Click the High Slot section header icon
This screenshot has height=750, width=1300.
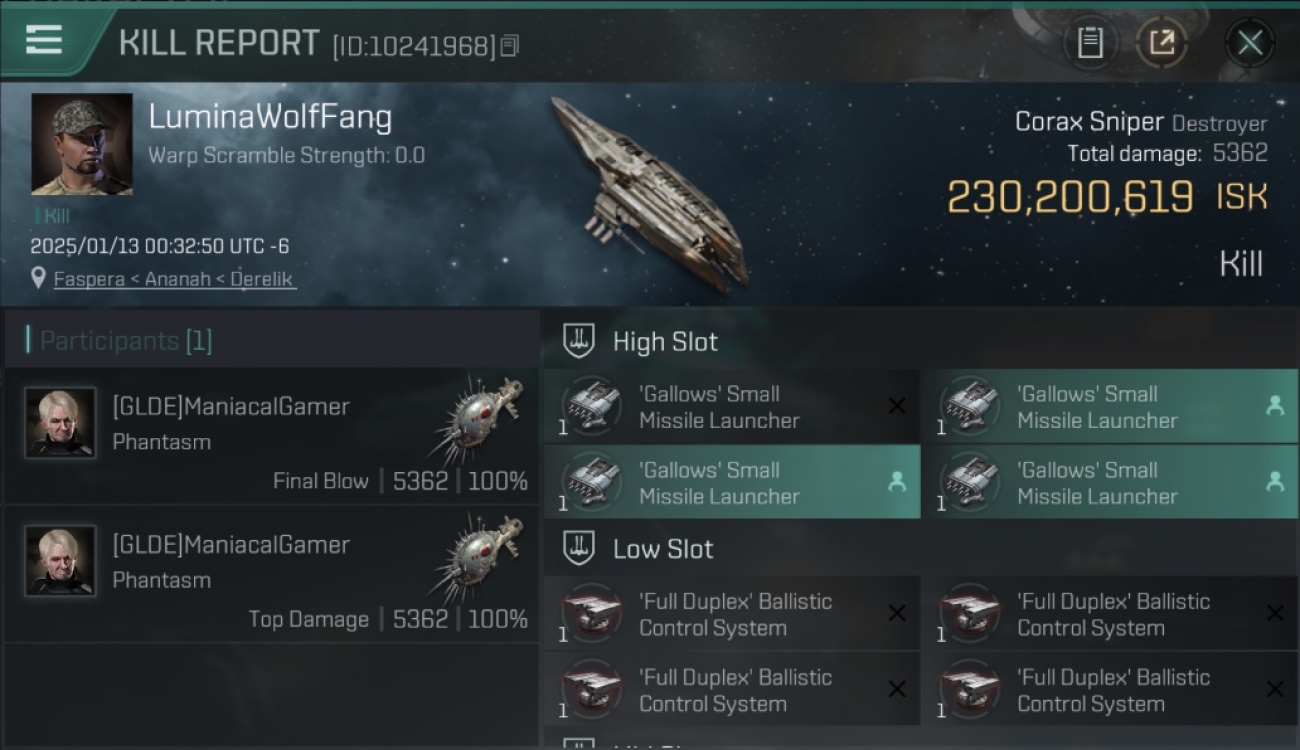pos(579,341)
